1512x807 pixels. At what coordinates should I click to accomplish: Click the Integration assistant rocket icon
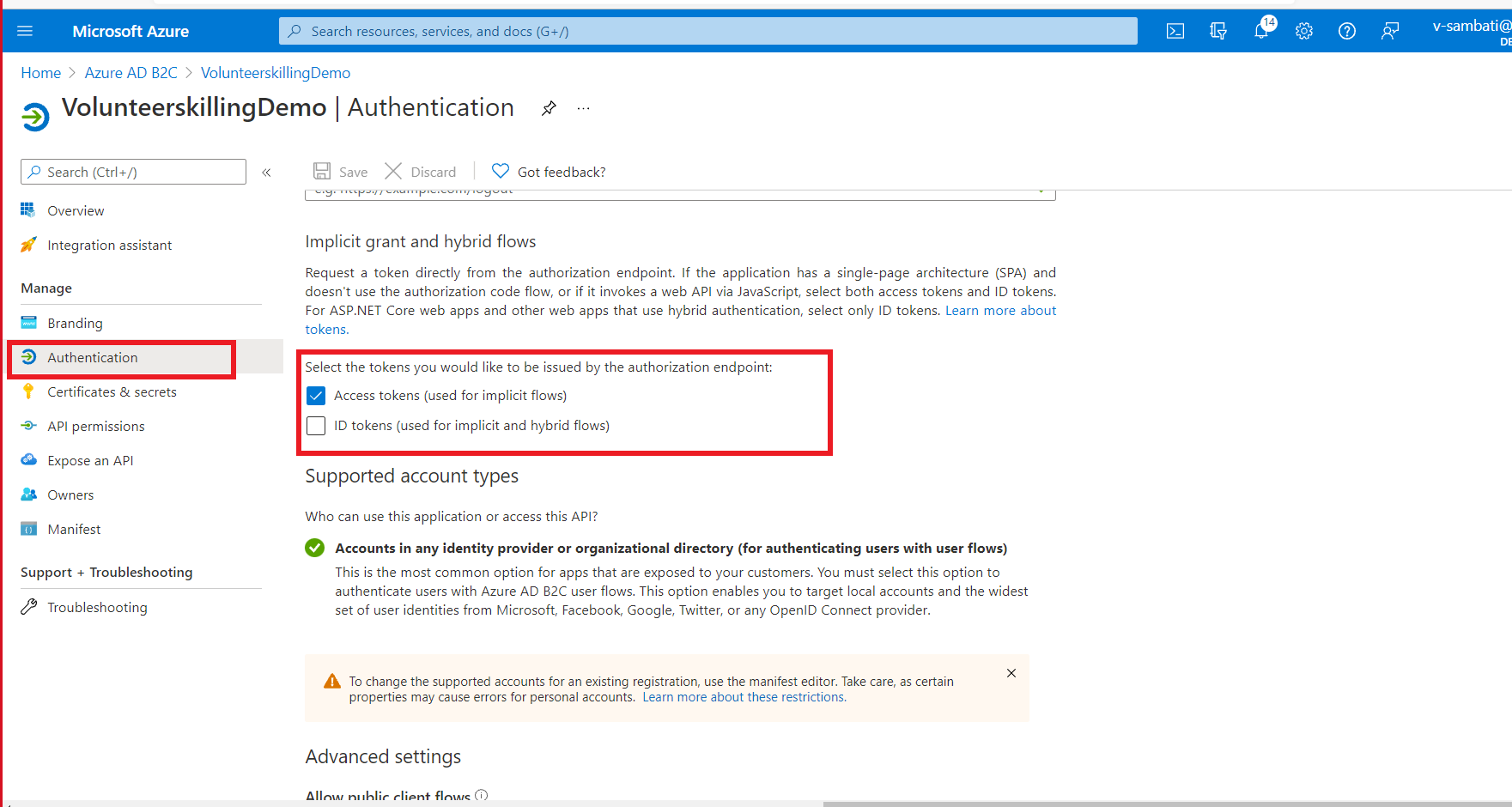pos(28,245)
